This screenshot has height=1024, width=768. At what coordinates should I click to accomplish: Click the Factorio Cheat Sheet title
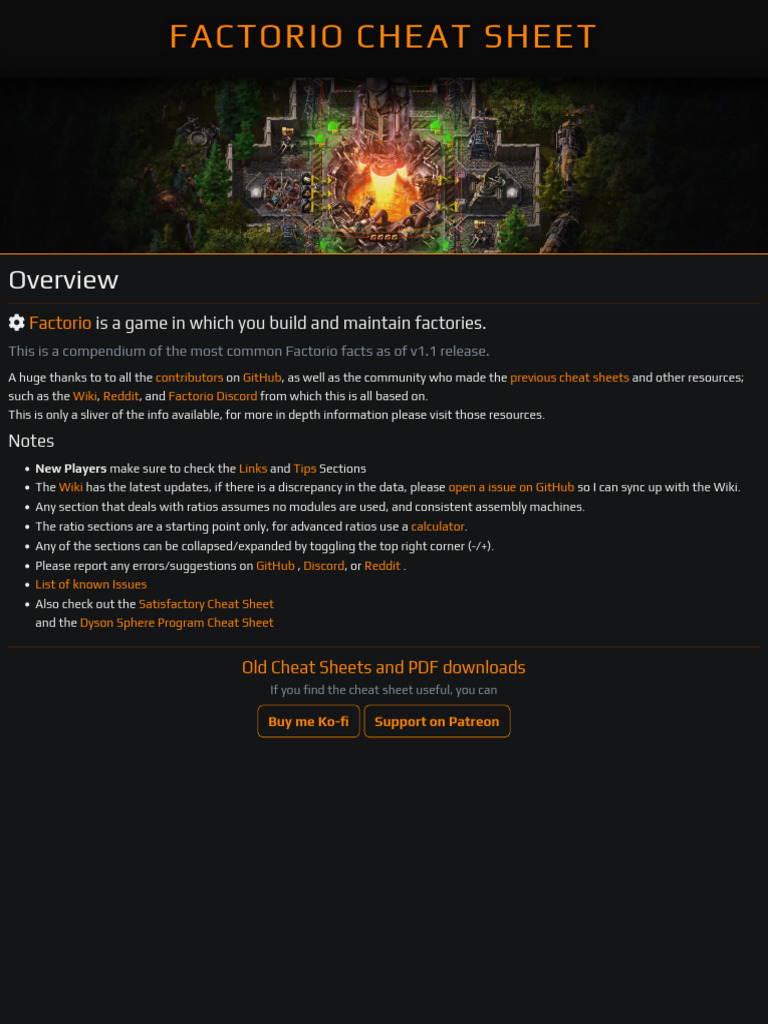(x=383, y=37)
